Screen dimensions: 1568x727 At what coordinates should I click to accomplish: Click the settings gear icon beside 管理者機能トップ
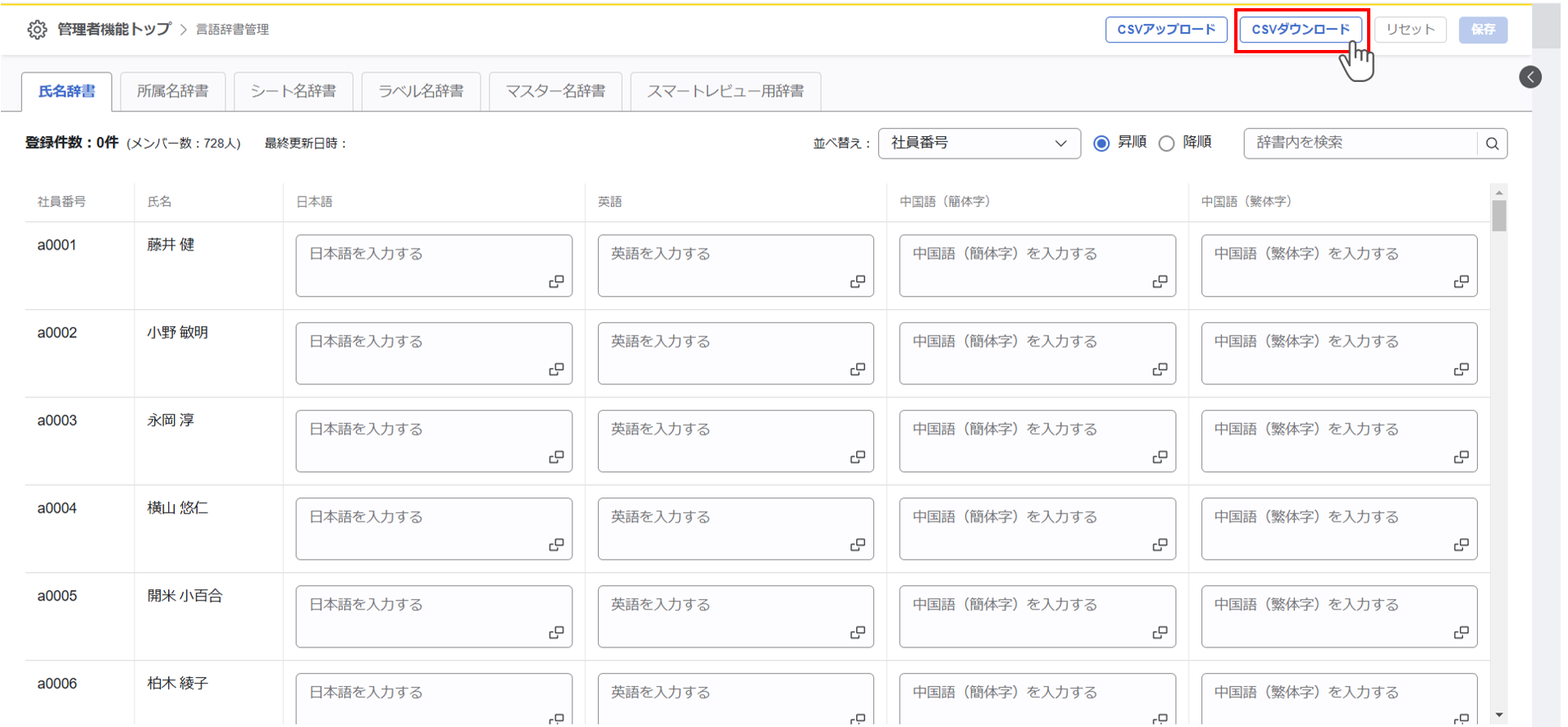[37, 30]
